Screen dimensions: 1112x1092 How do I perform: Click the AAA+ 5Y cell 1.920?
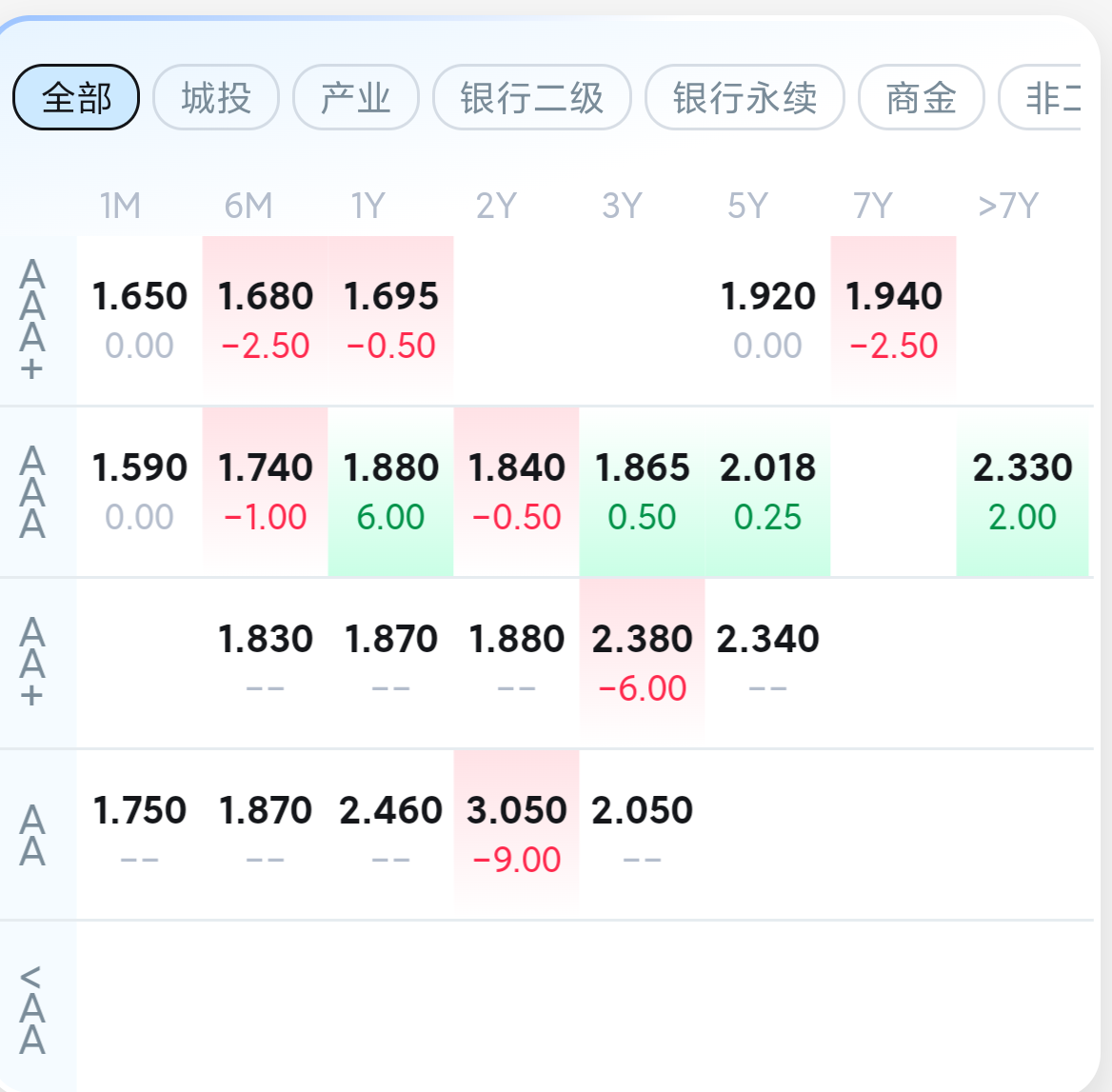tap(768, 319)
